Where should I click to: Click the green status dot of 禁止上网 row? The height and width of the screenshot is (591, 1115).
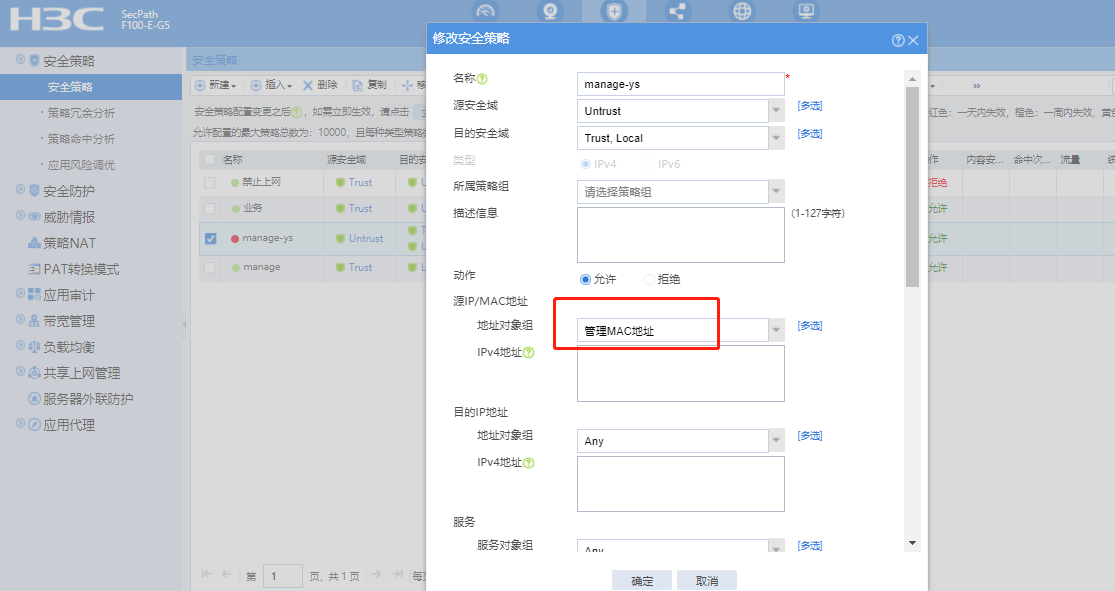(235, 183)
